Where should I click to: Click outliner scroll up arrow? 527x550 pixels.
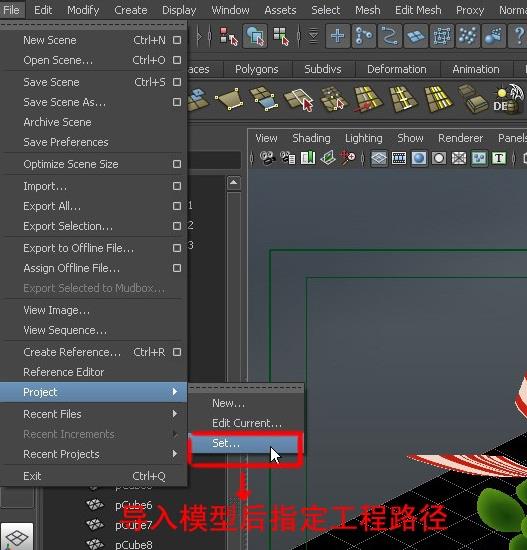point(234,183)
